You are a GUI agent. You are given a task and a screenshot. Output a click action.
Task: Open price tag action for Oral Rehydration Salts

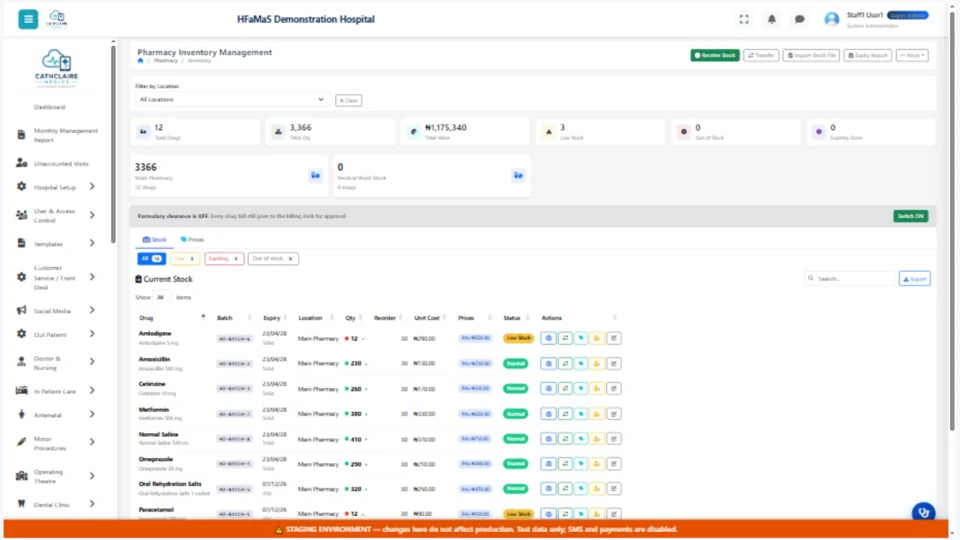pyautogui.click(x=581, y=489)
